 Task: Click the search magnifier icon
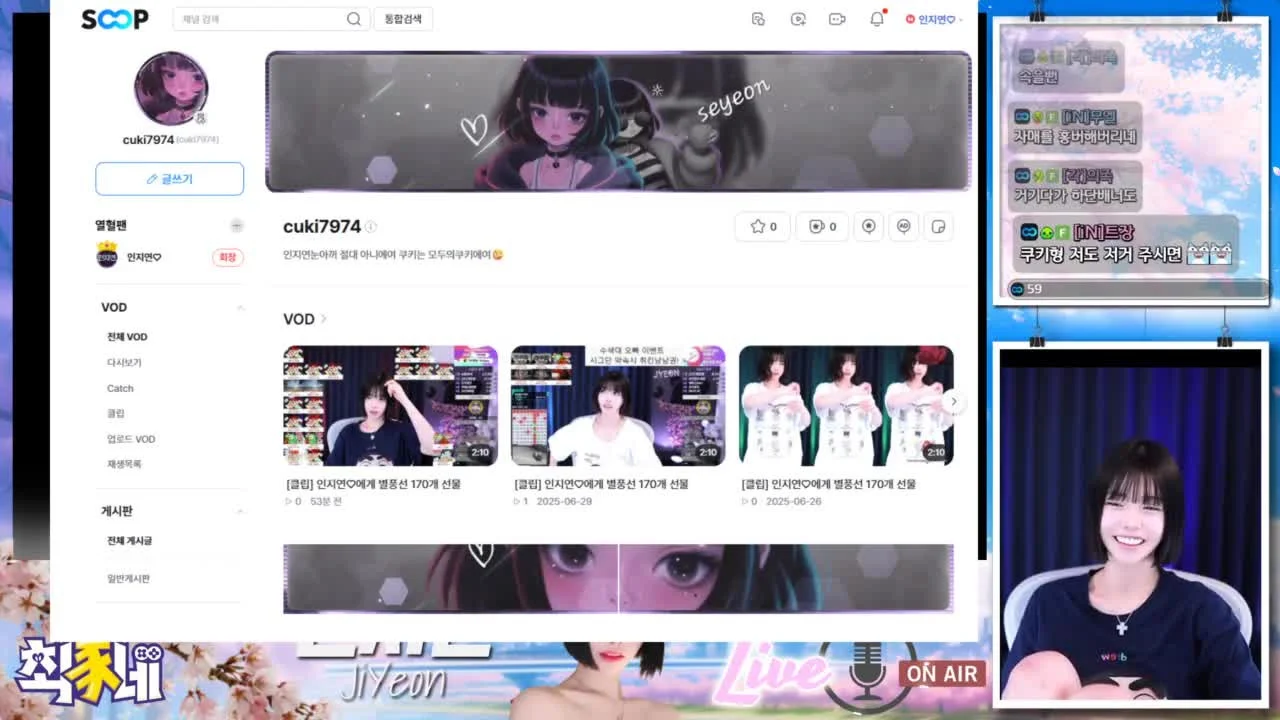pyautogui.click(x=354, y=19)
